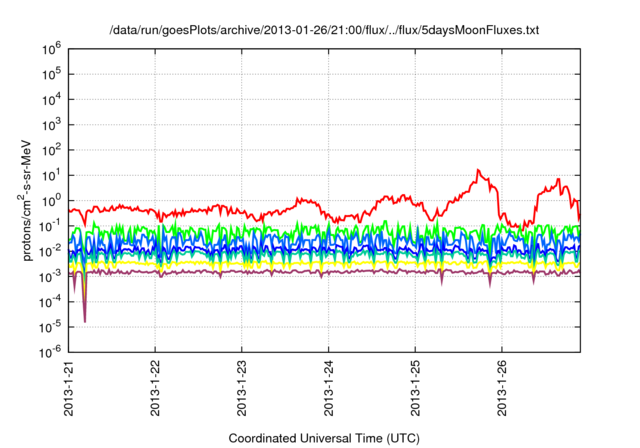The image size is (640, 448).
Task: Click the 10^-2 y-axis tick label
Action: click(x=50, y=252)
